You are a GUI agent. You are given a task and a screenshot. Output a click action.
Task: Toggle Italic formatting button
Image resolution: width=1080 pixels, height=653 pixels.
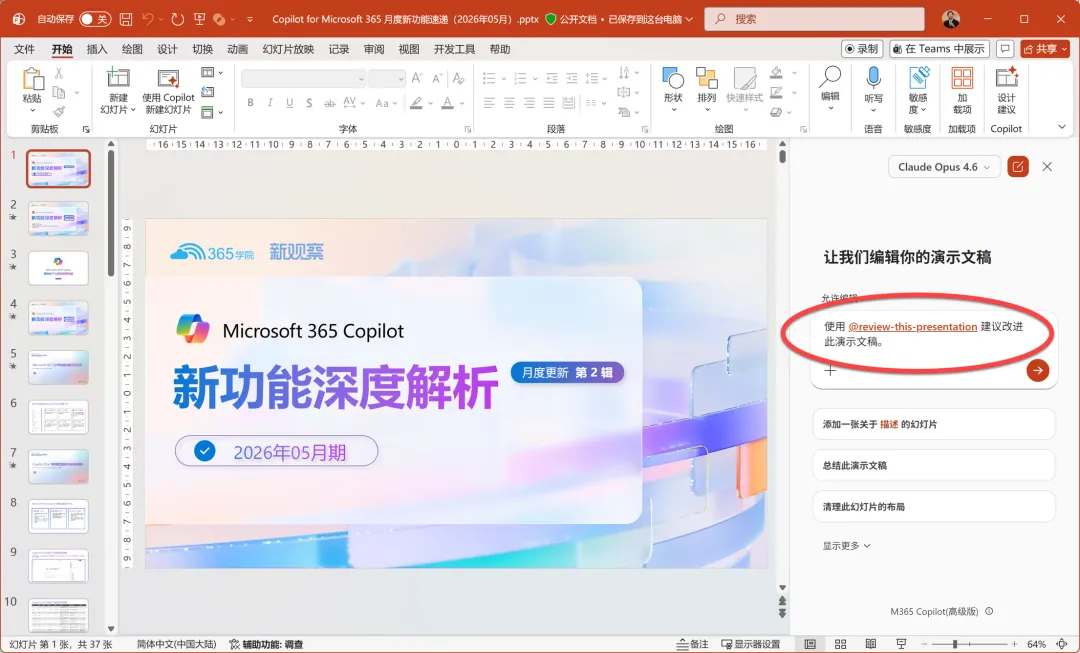coord(270,103)
